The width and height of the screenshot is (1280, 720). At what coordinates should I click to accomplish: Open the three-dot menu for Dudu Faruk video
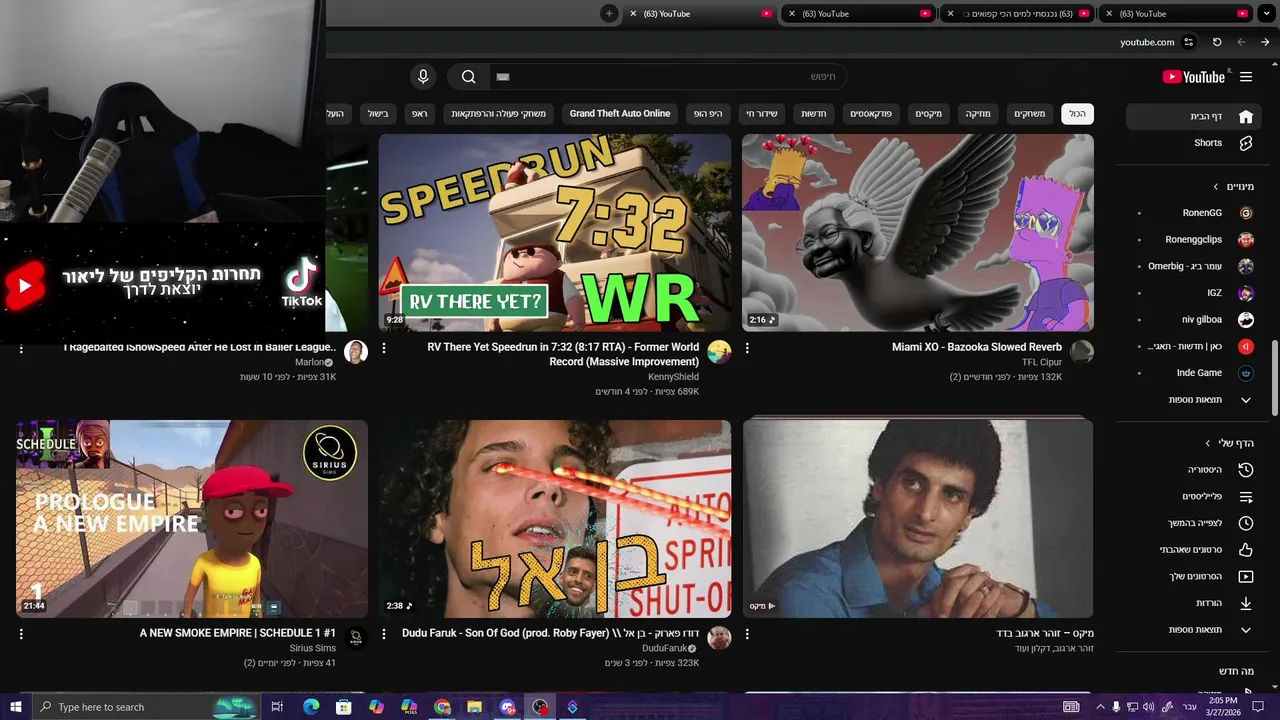[384, 634]
